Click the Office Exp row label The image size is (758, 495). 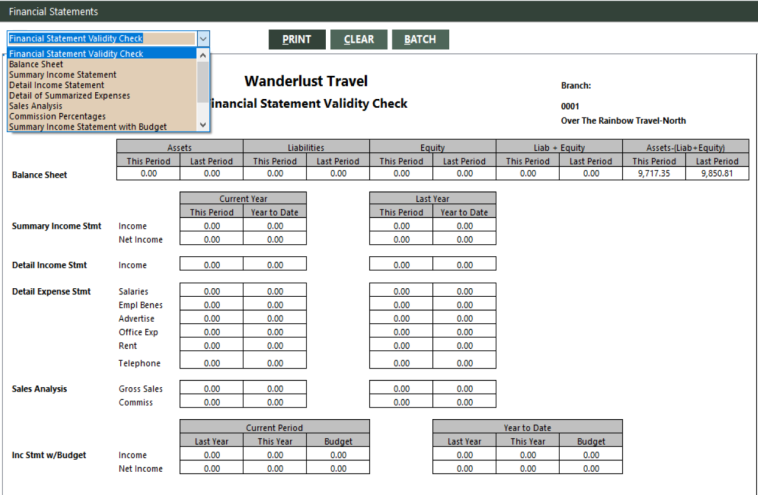coord(138,332)
